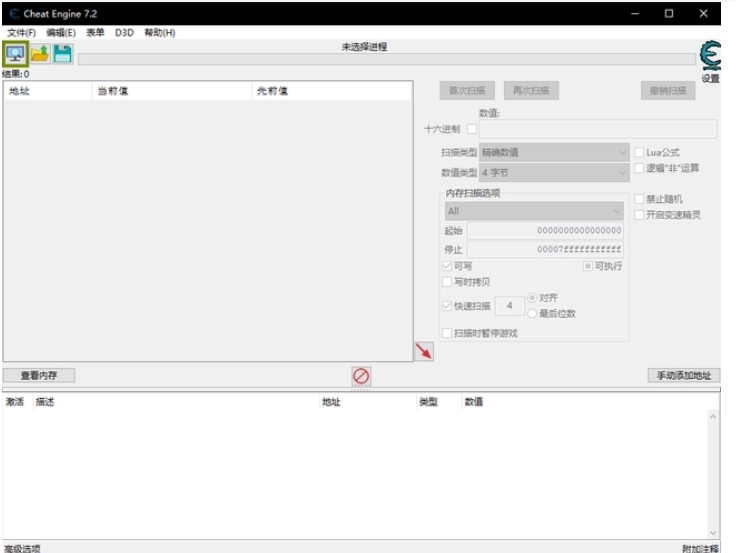The height and width of the screenshot is (553, 736).
Task: Enable the 开启变速精灵 checkbox
Action: [639, 215]
